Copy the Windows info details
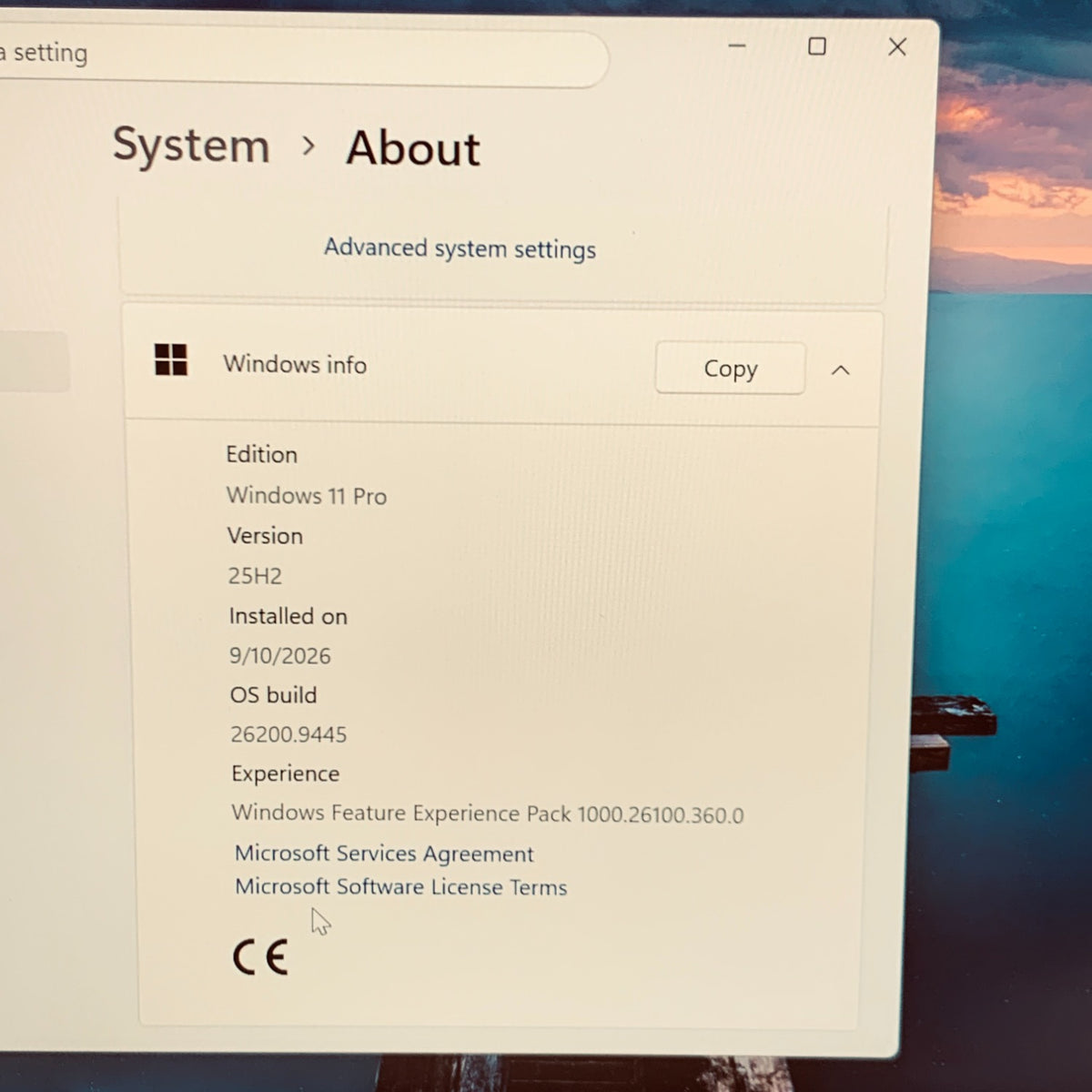Screen dimensions: 1092x1092 [x=730, y=369]
